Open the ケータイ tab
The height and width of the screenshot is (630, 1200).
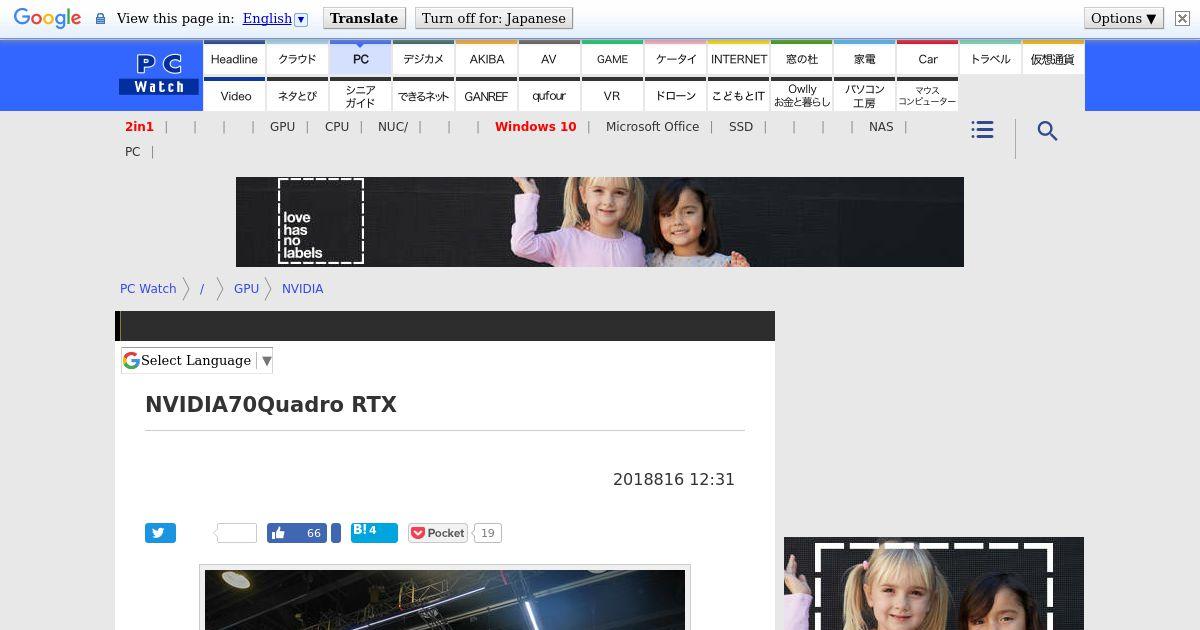(675, 58)
